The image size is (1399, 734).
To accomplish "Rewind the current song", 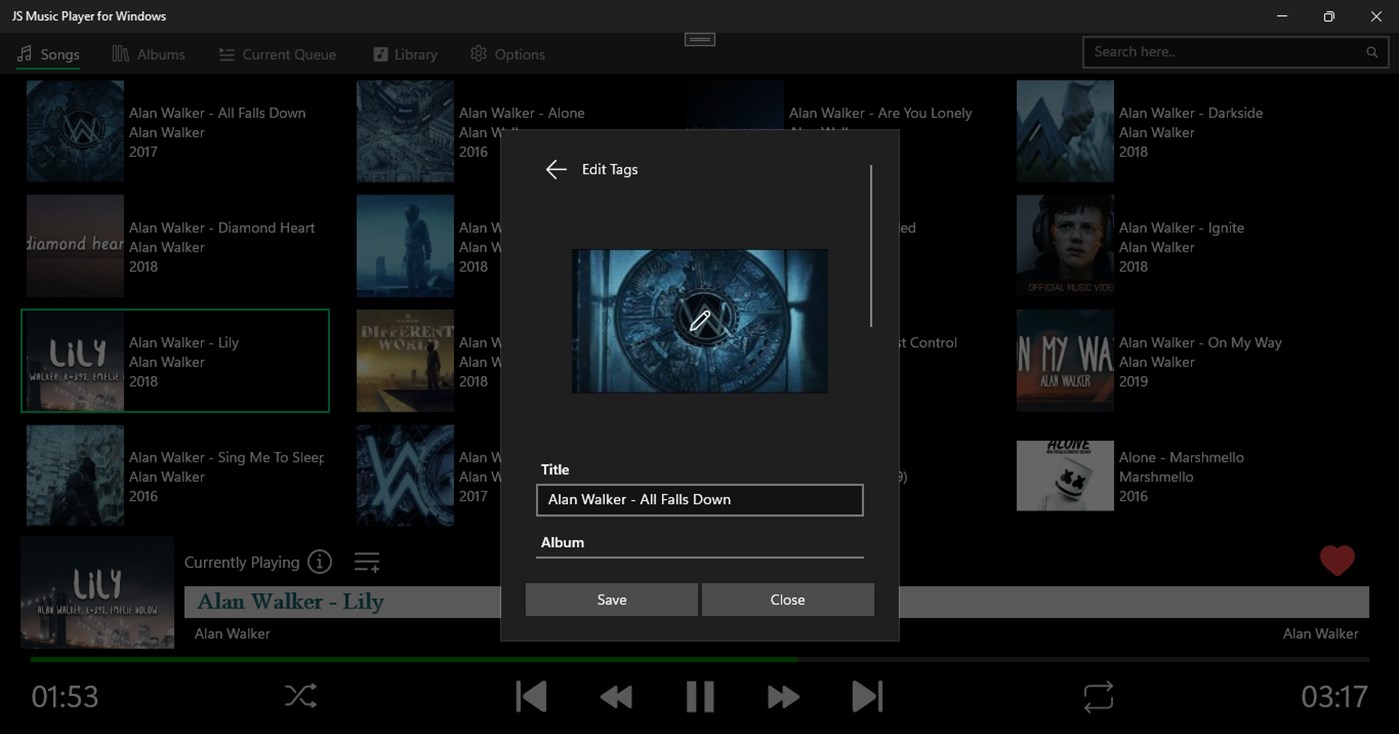I will pyautogui.click(x=615, y=695).
